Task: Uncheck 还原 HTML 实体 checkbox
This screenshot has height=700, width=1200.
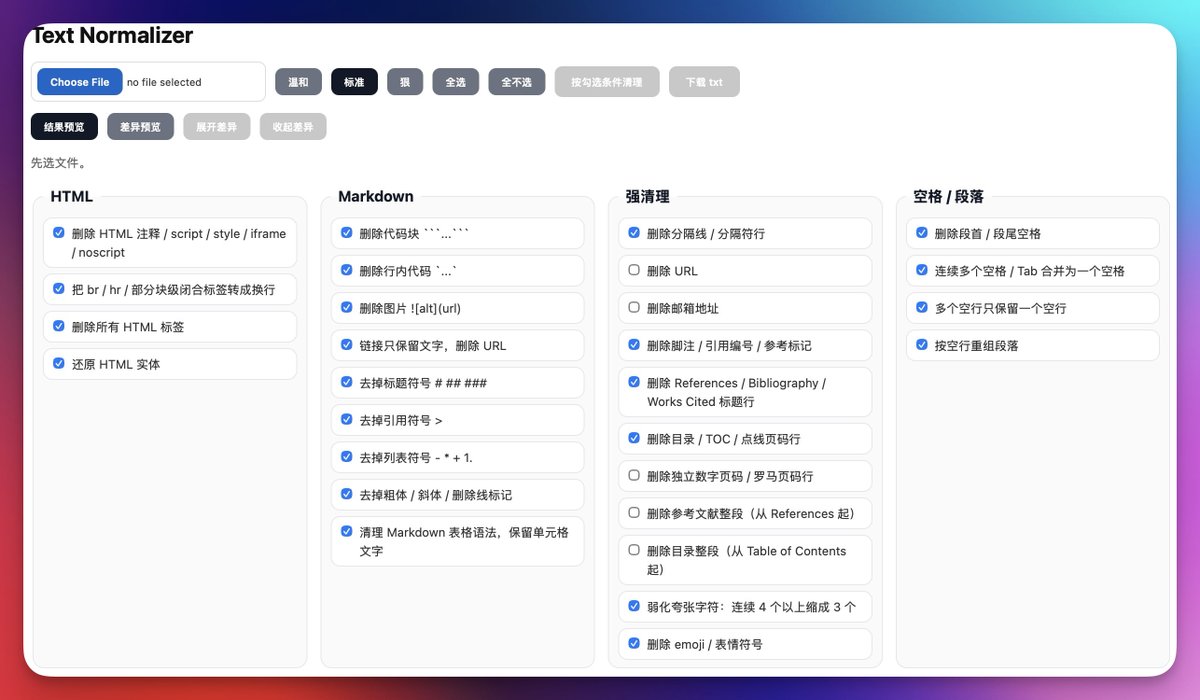Action: pyautogui.click(x=59, y=363)
